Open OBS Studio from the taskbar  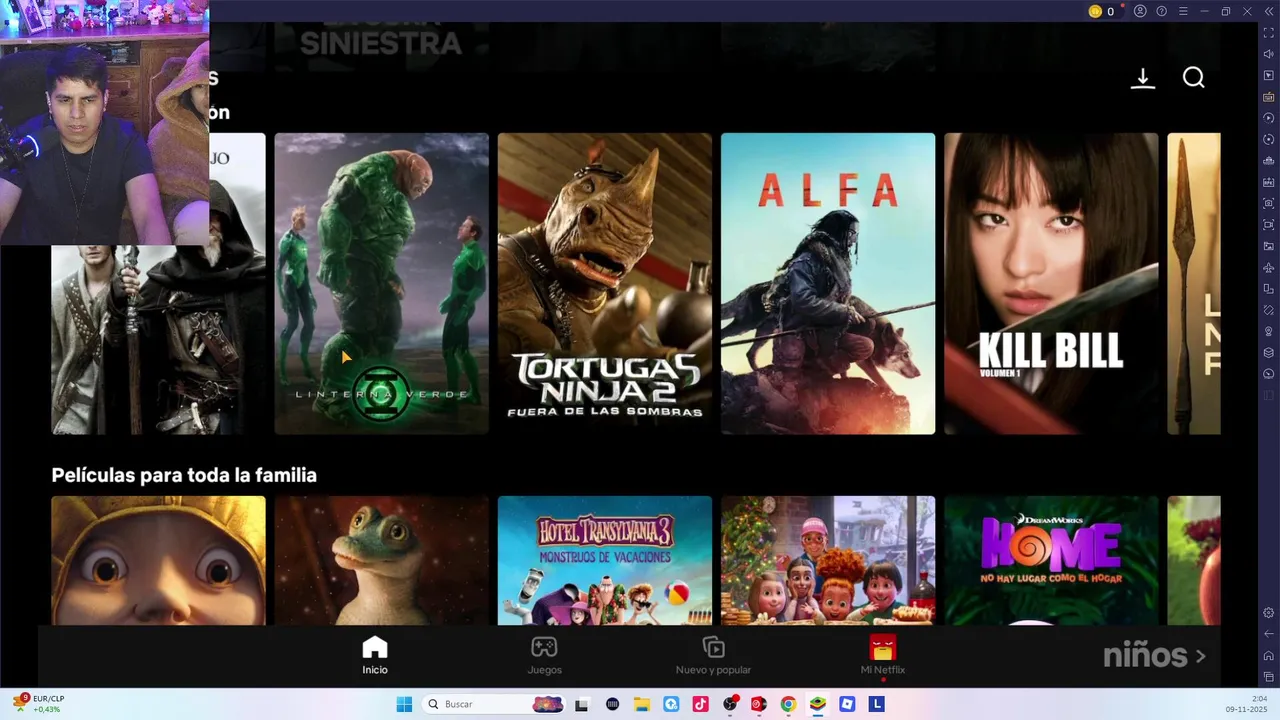tap(730, 704)
